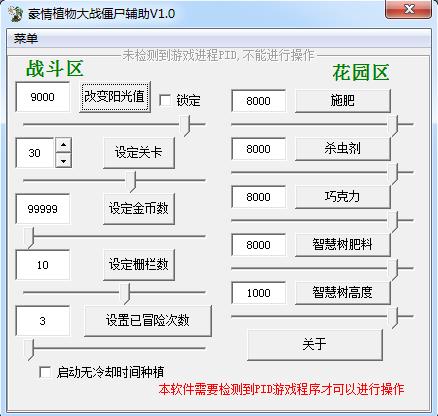Click the fence count slider thumb

[125, 294]
